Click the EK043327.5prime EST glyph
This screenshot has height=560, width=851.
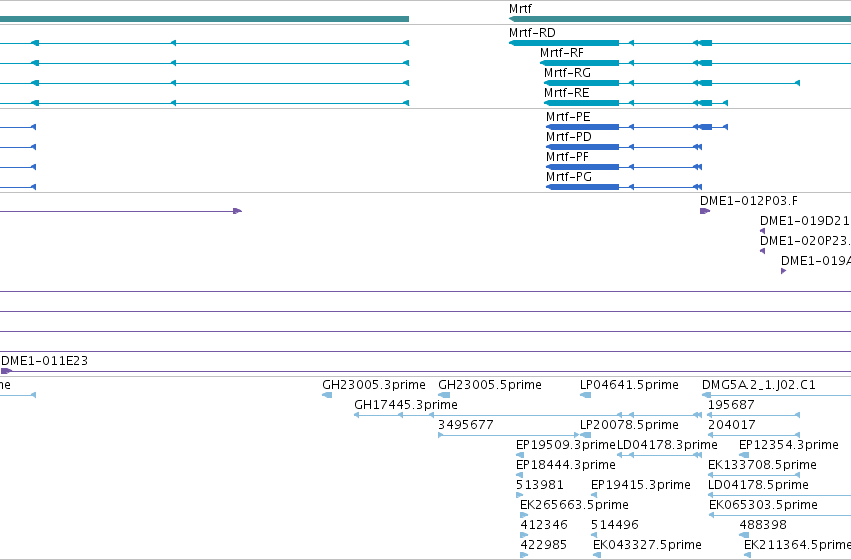597,555
